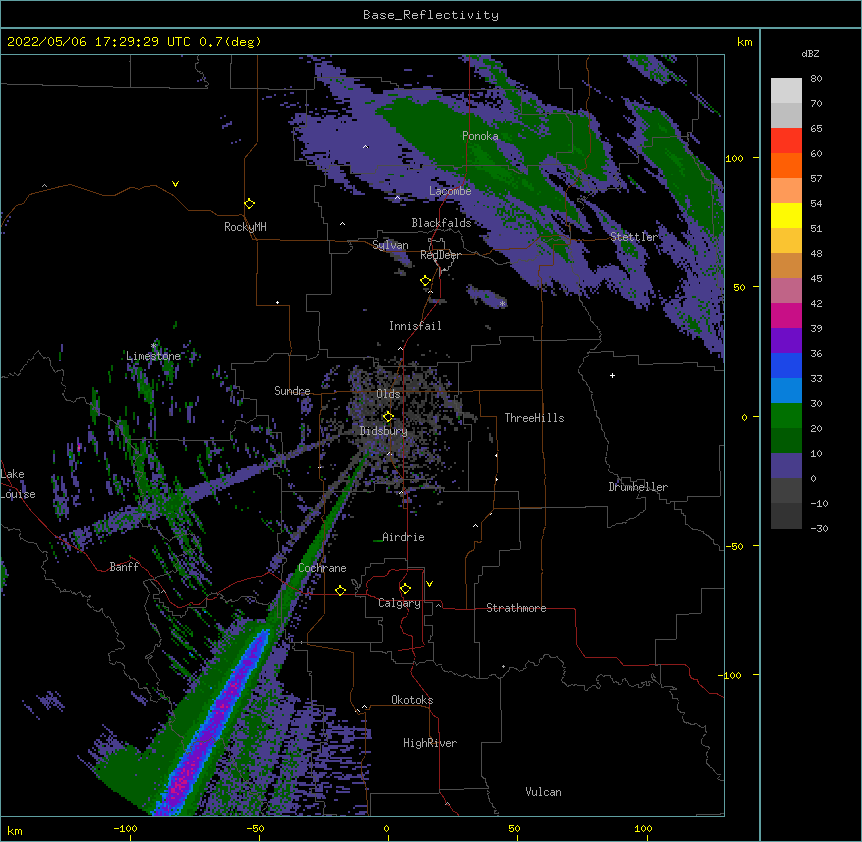Click the yellow v marker northeast of Calgary
The width and height of the screenshot is (862, 842).
coord(429,584)
